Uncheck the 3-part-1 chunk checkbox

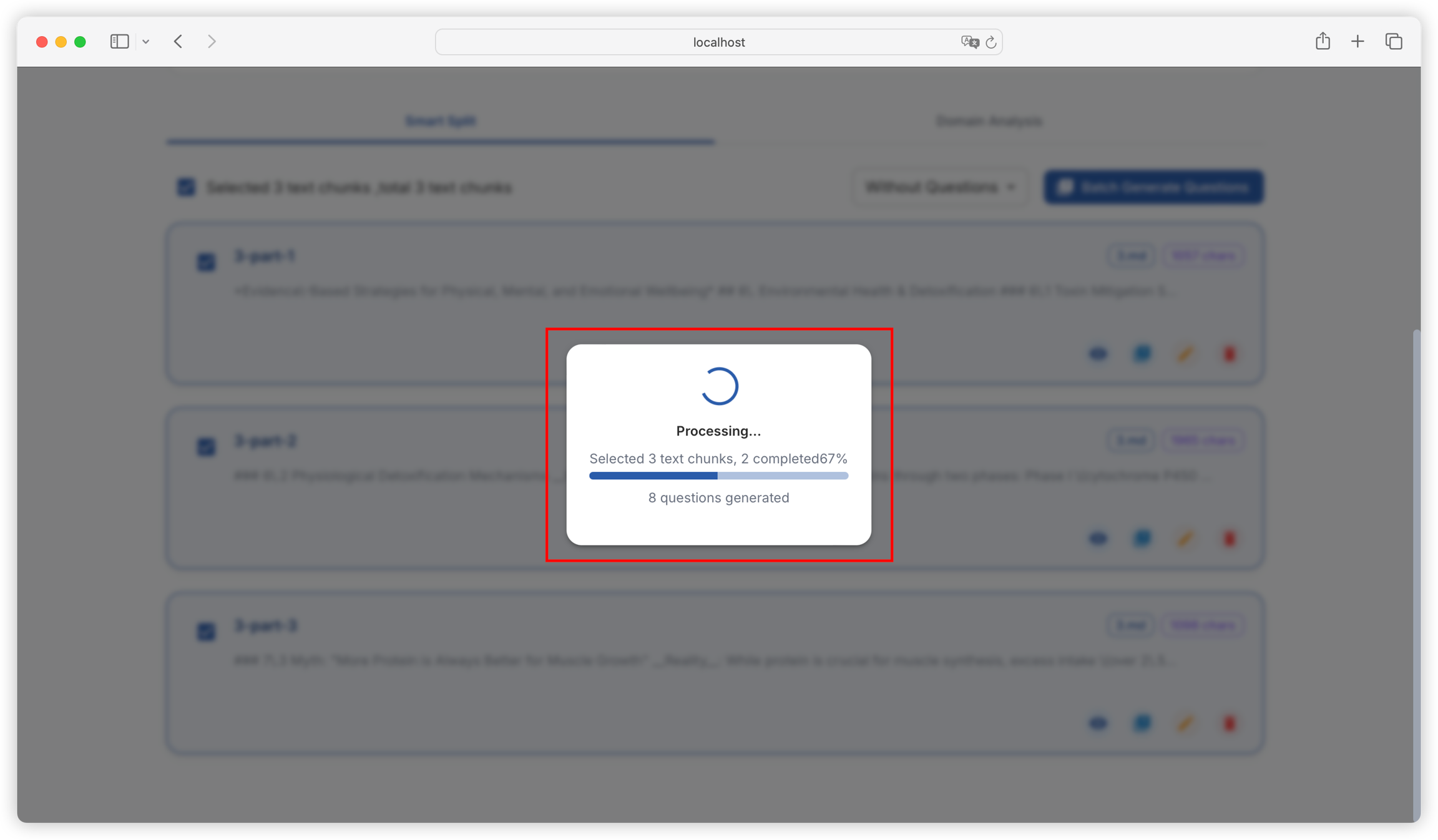(206, 261)
